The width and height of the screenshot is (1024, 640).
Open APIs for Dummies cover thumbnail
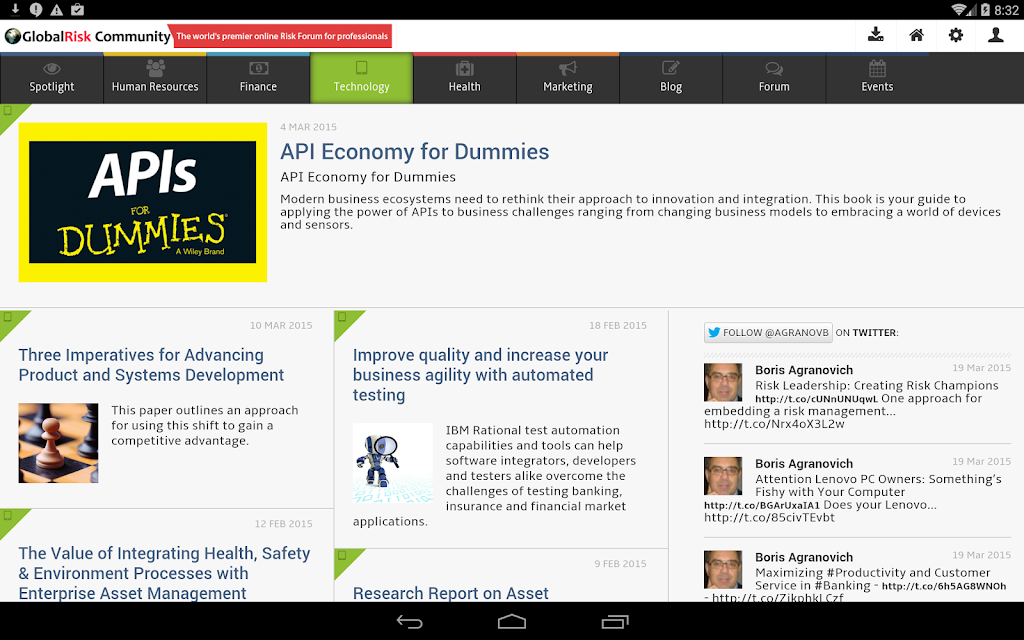tap(142, 202)
